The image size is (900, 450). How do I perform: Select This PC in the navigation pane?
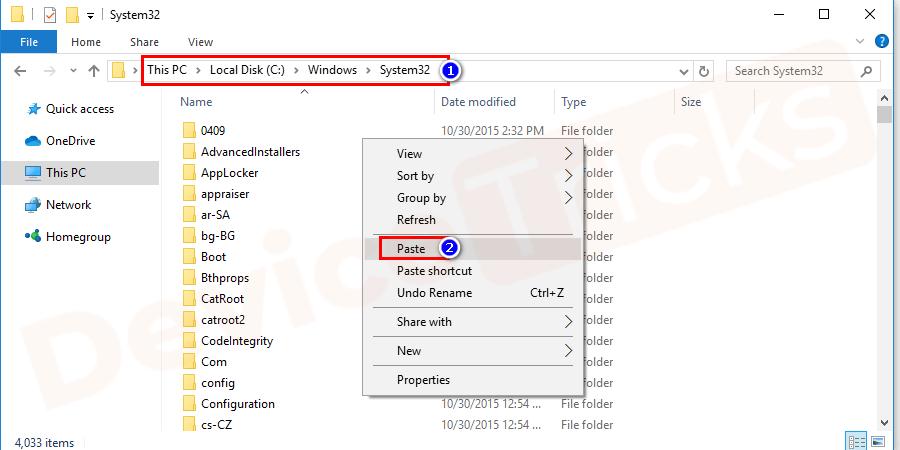point(80,173)
